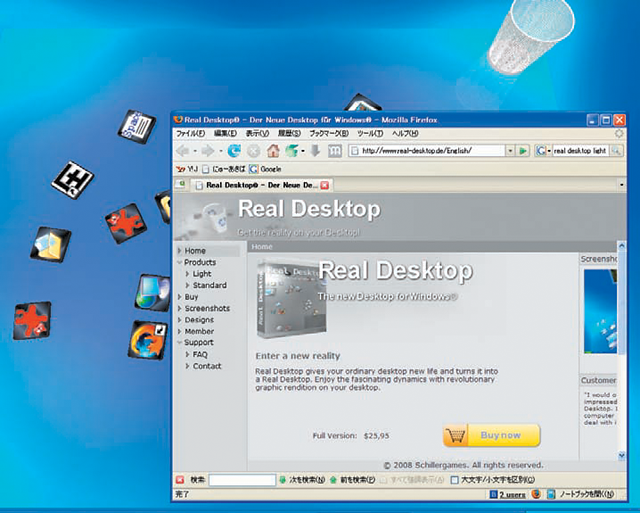
Task: Click the yellow Buy now button
Action: (x=491, y=435)
